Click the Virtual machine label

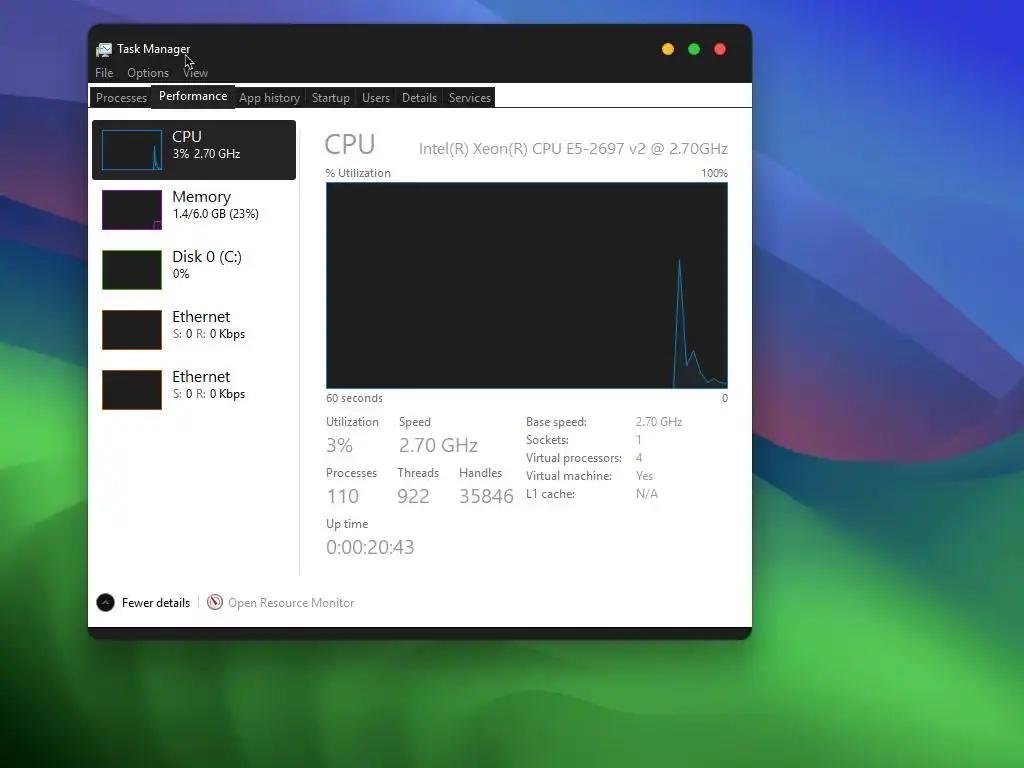pos(569,476)
